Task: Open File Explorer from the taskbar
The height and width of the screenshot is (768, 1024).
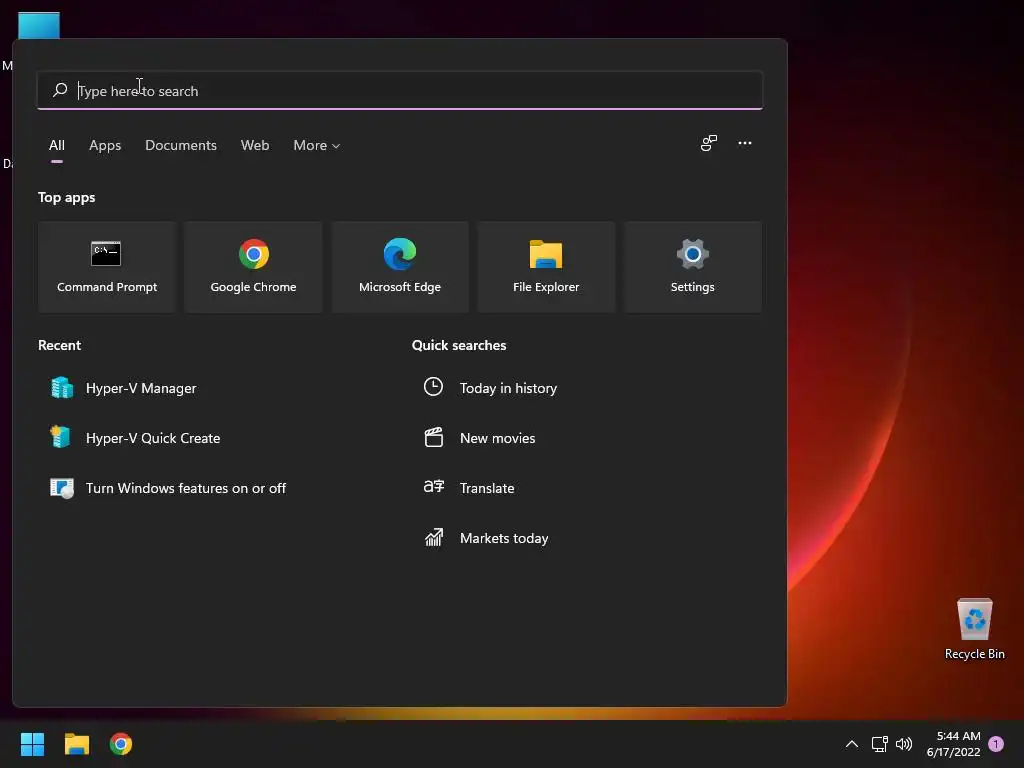Action: (76, 744)
